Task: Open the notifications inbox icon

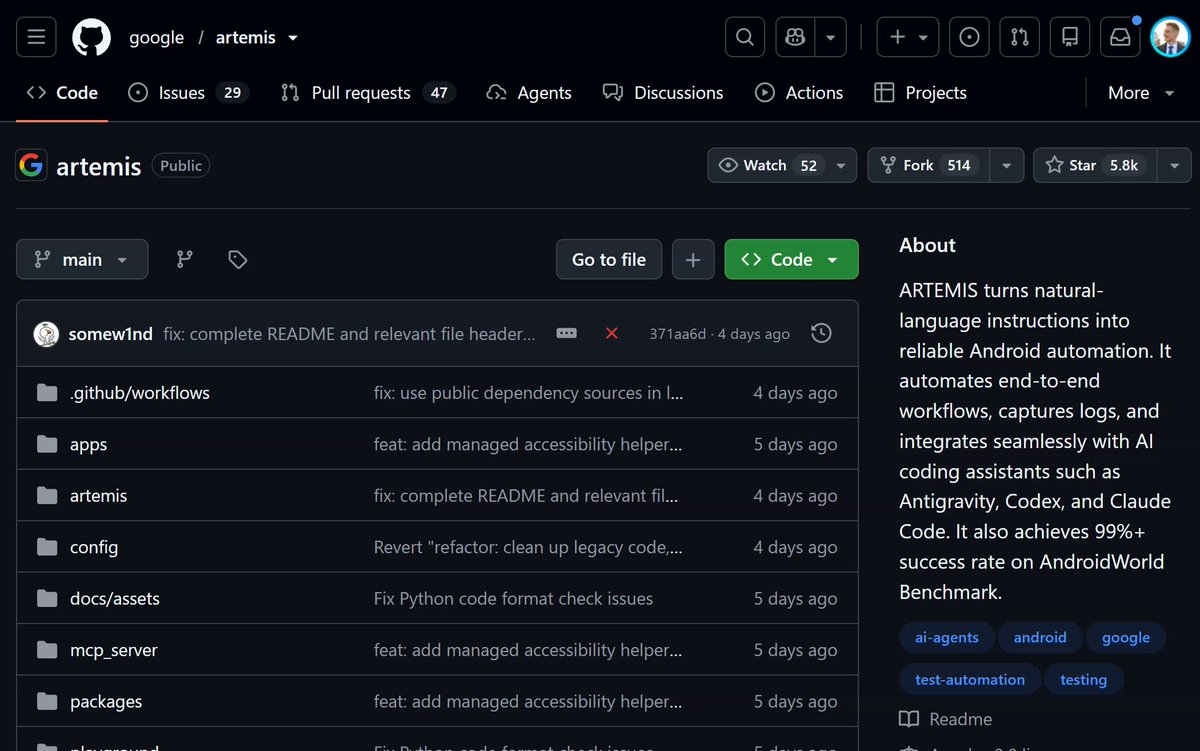Action: [1121, 37]
